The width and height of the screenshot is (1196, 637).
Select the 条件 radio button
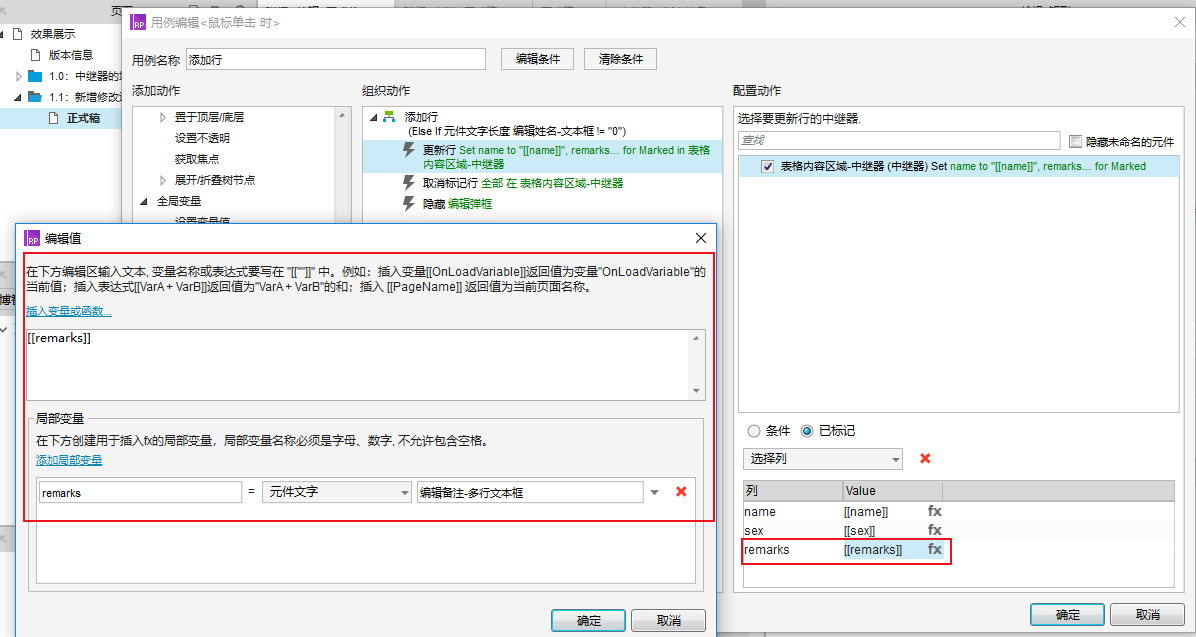coord(754,431)
